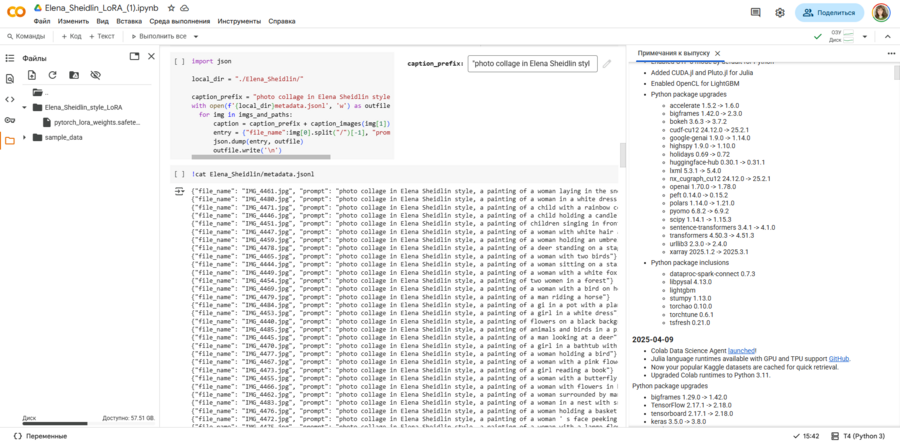Viewport: 900px width, 444px height.
Task: Open the settings gear icon
Action: 780,13
